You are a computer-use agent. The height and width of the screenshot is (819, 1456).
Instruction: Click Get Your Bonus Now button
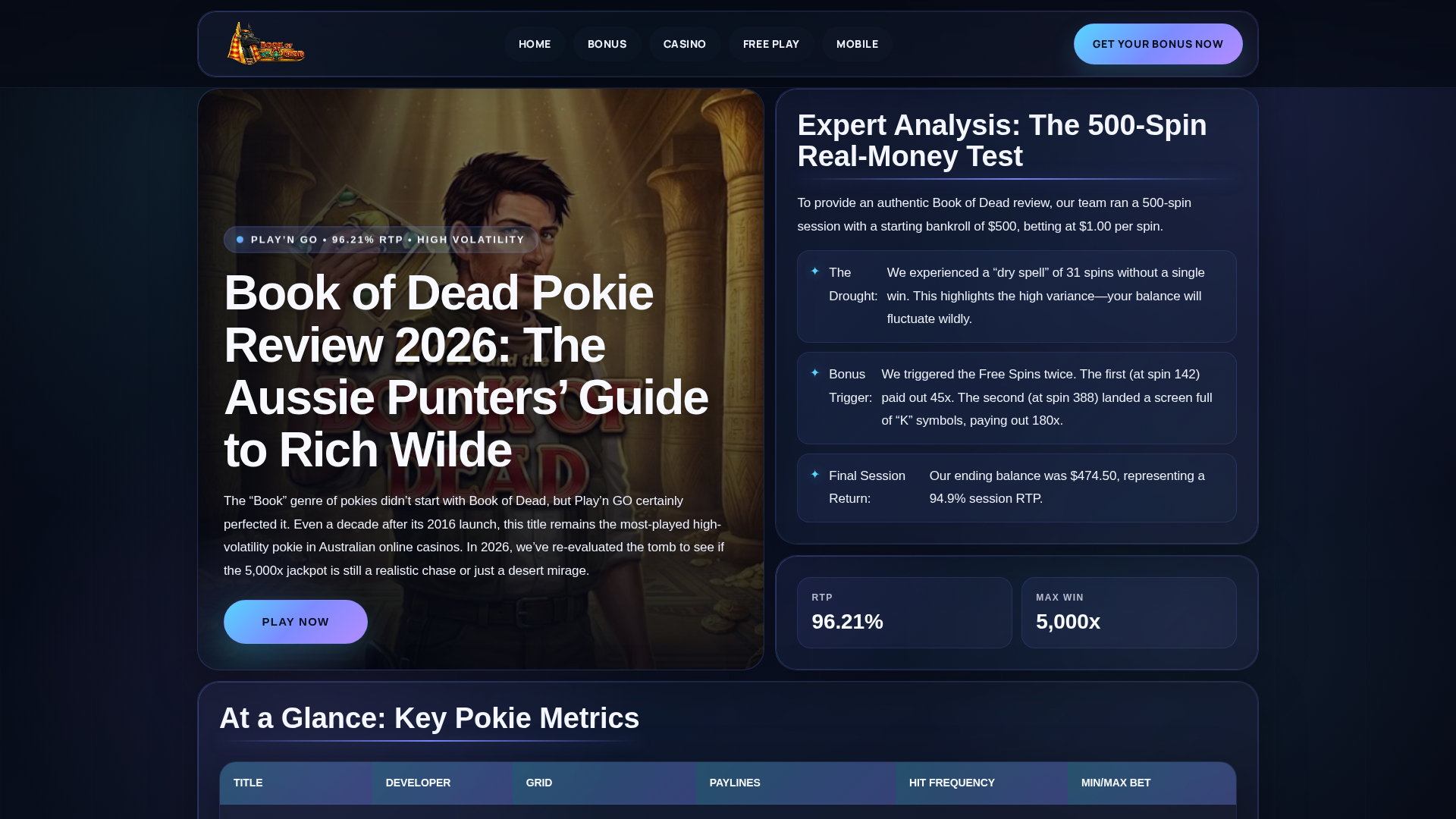(1158, 44)
